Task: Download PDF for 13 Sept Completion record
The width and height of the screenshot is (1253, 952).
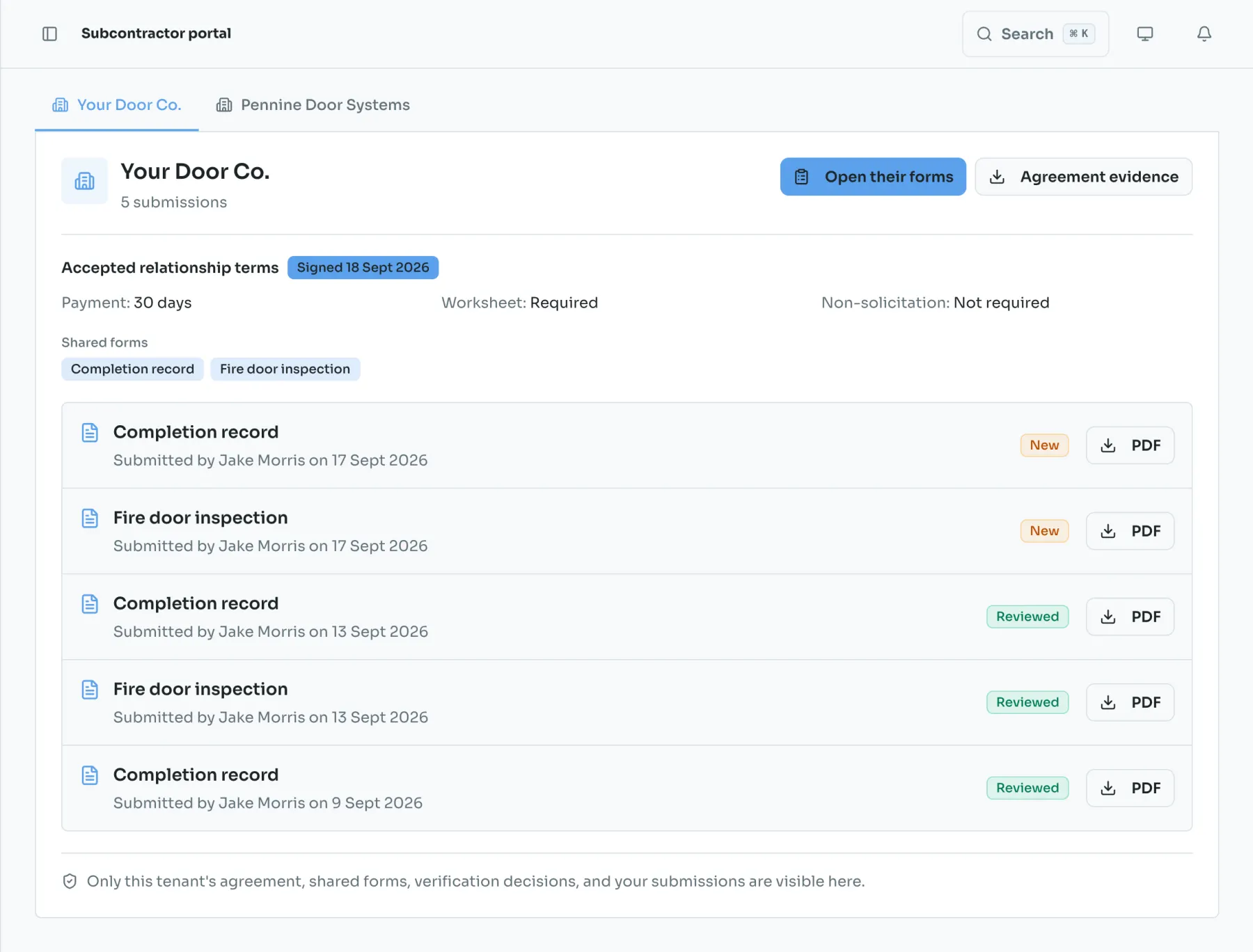Action: point(1130,617)
